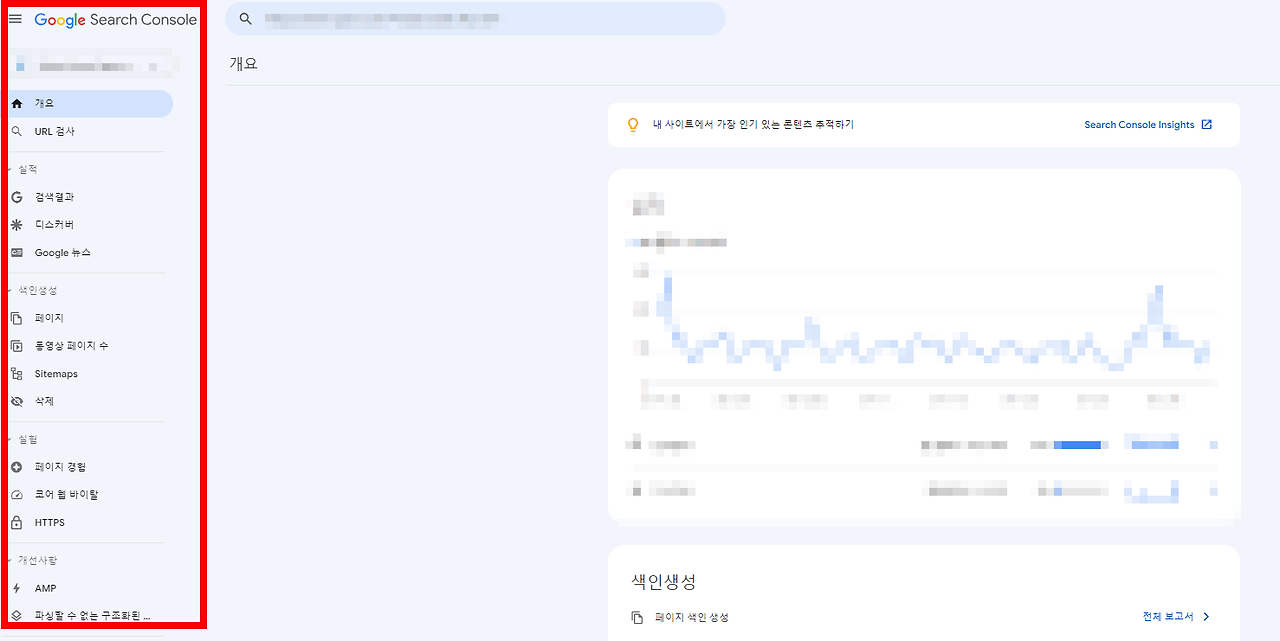Click the copy icon beside 페이지 색인 생성
This screenshot has height=641, width=1280.
(x=637, y=618)
